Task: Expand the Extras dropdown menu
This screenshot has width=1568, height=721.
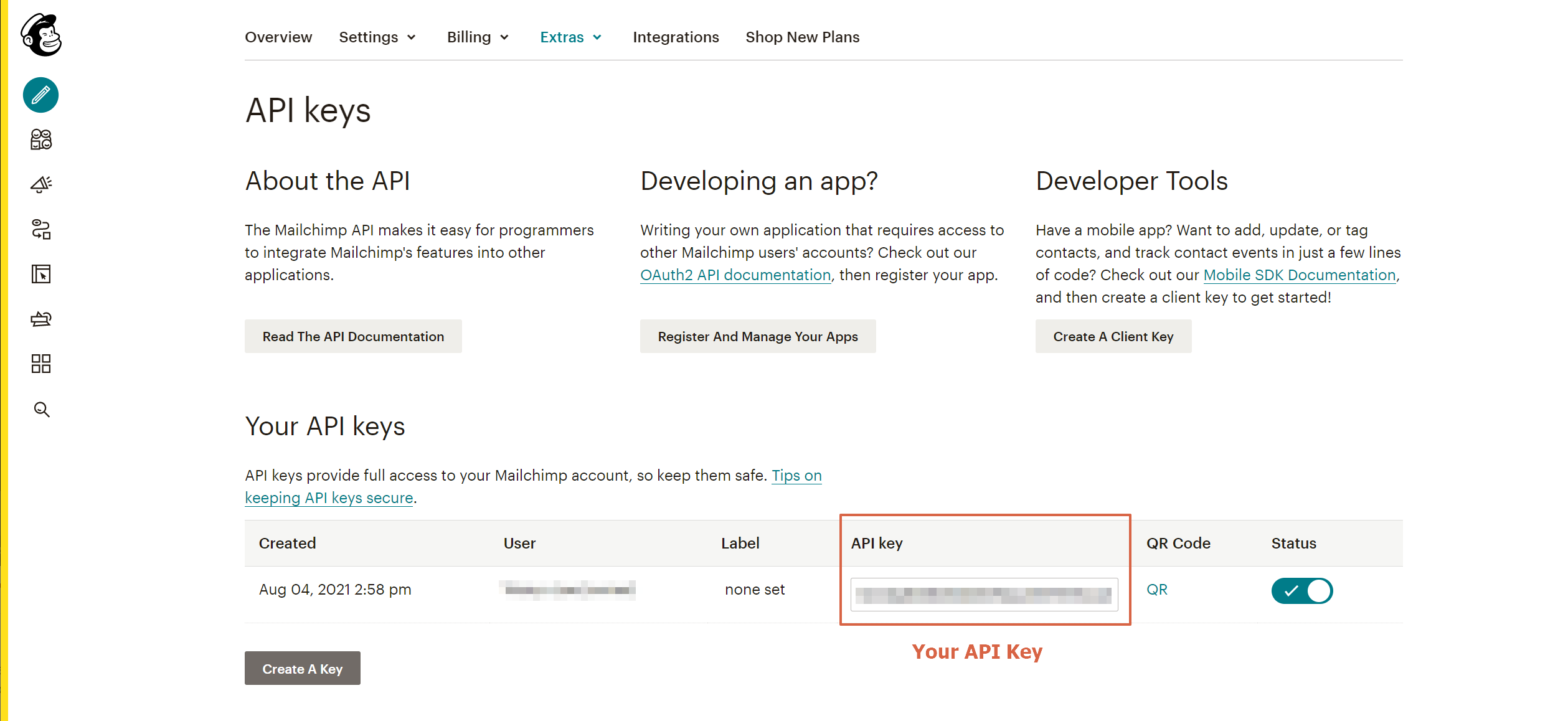Action: [x=571, y=37]
